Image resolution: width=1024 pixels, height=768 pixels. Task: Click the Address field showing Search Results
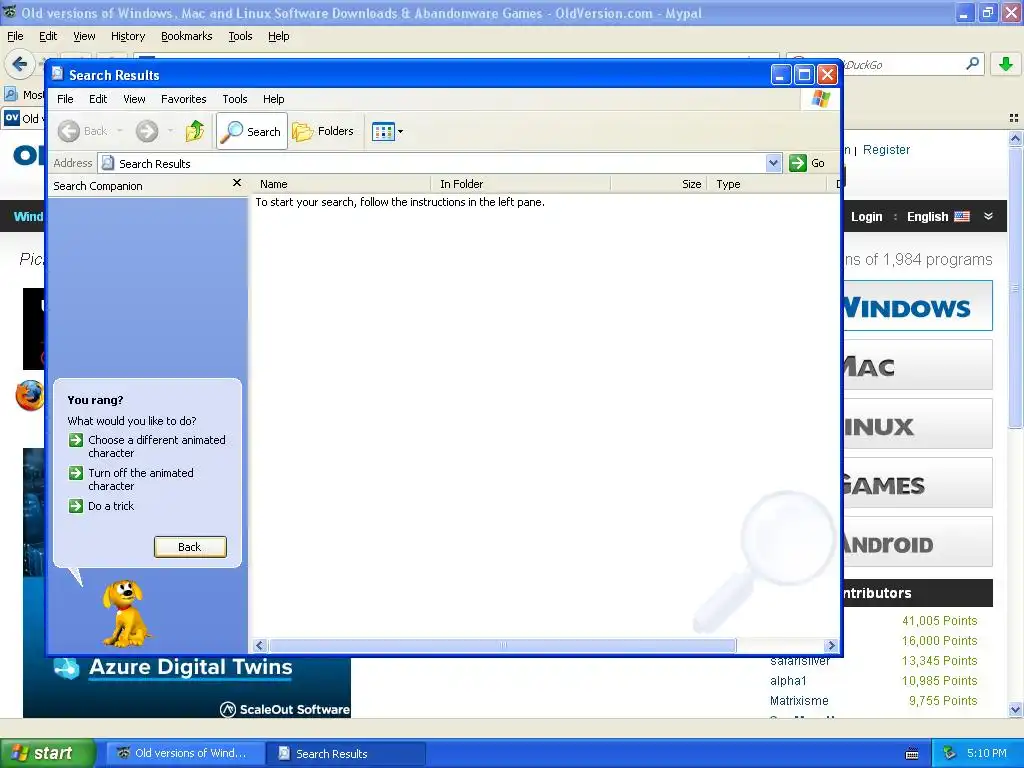pos(431,163)
